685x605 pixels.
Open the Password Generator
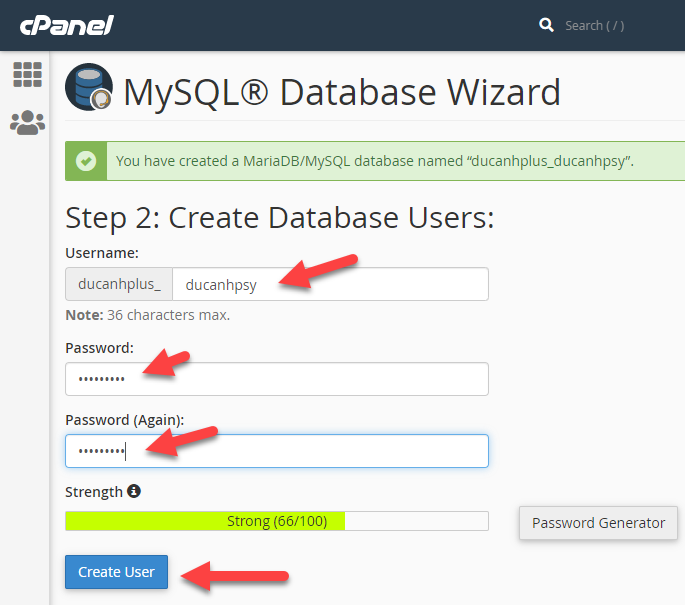coord(598,523)
